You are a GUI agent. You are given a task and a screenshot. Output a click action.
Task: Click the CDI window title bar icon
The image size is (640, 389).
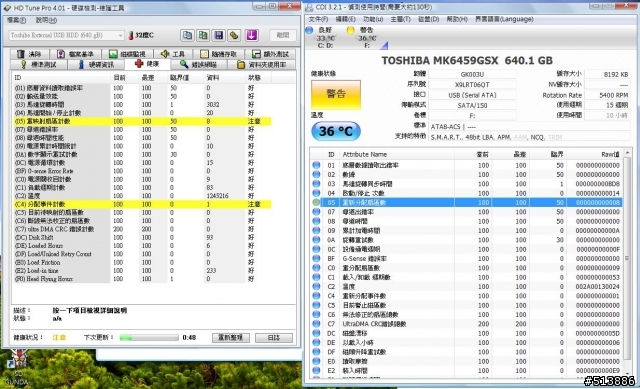[x=309, y=8]
